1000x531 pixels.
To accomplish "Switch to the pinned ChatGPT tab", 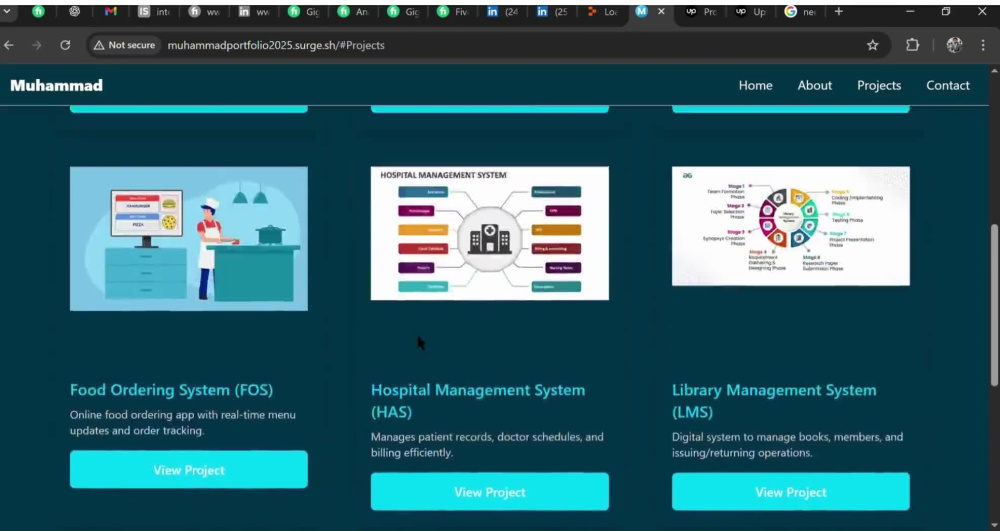I will tap(75, 11).
